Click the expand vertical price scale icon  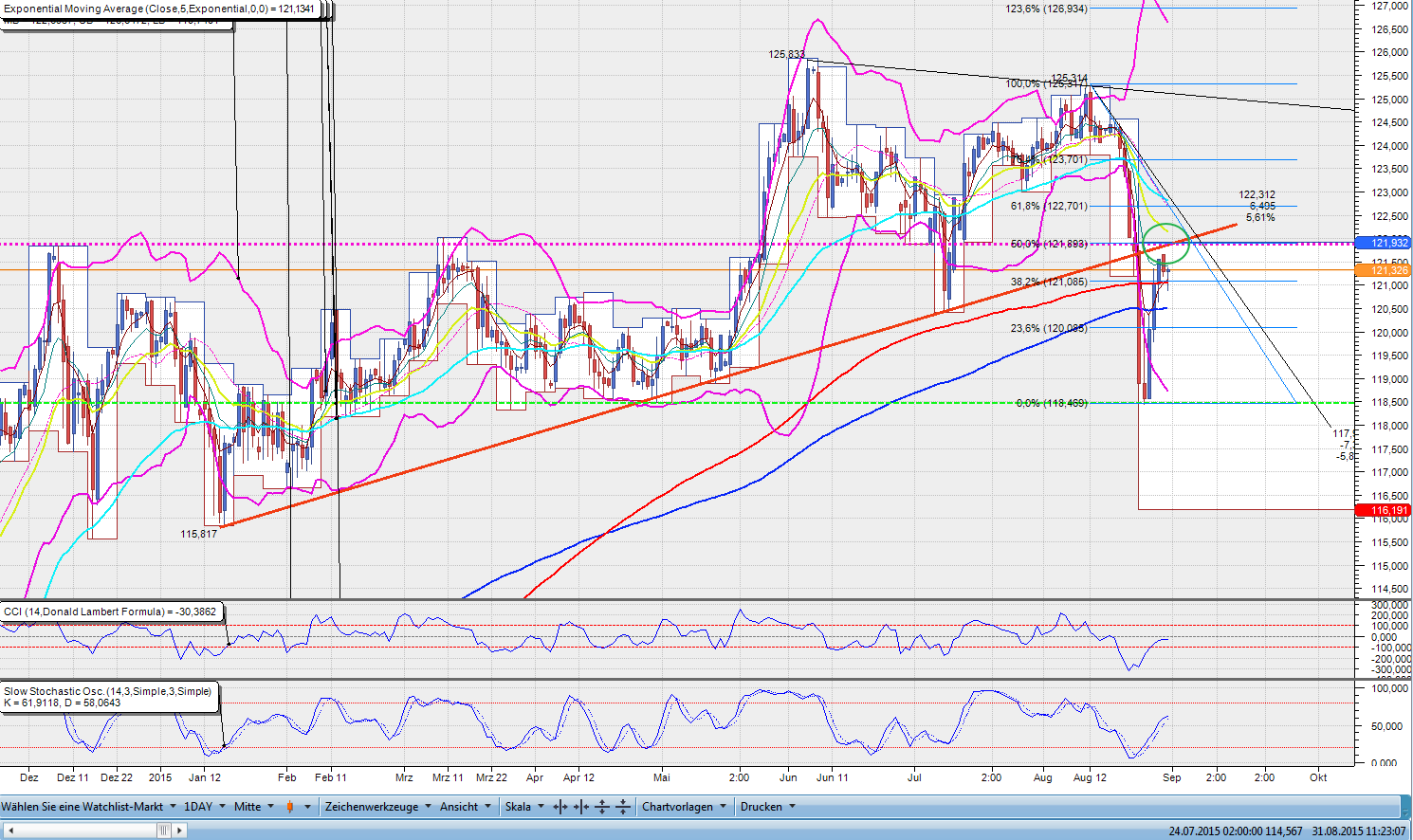pos(601,807)
